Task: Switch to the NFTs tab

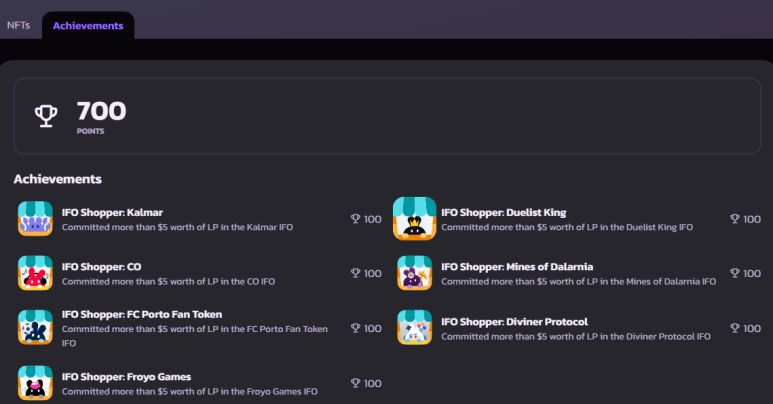Action: pyautogui.click(x=20, y=25)
